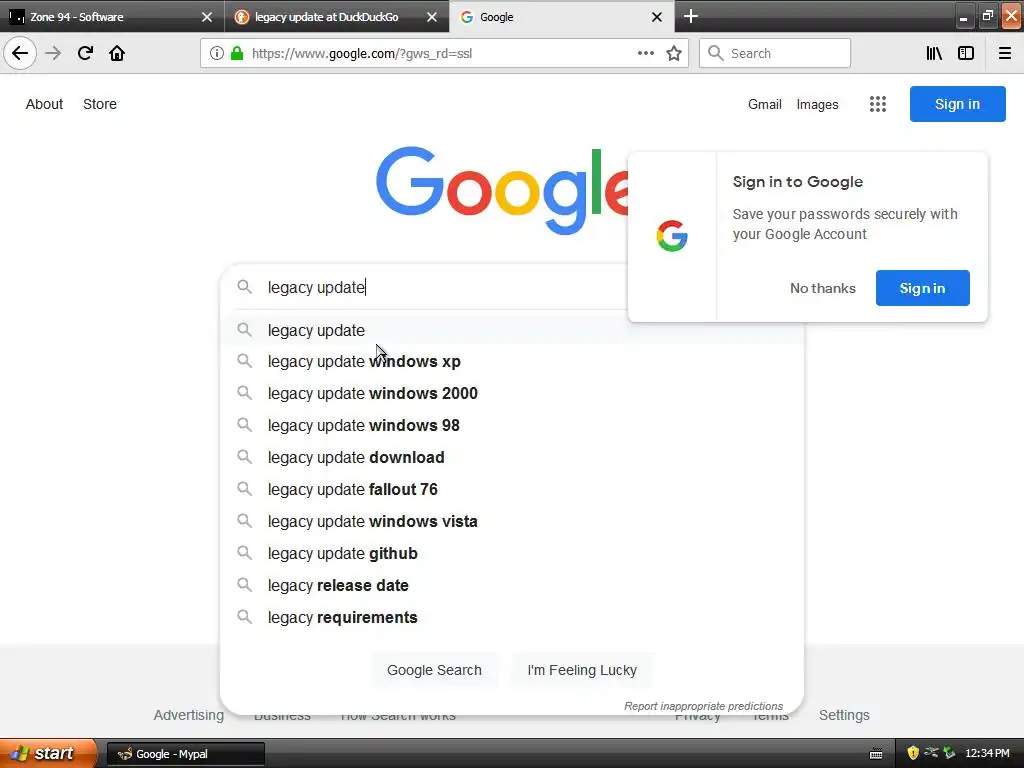Show site information icon in address bar

pos(217,53)
